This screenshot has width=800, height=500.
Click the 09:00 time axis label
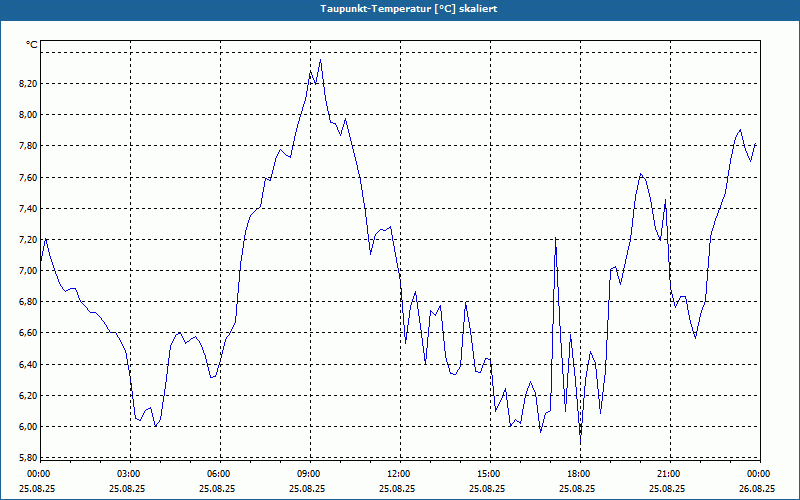point(310,474)
